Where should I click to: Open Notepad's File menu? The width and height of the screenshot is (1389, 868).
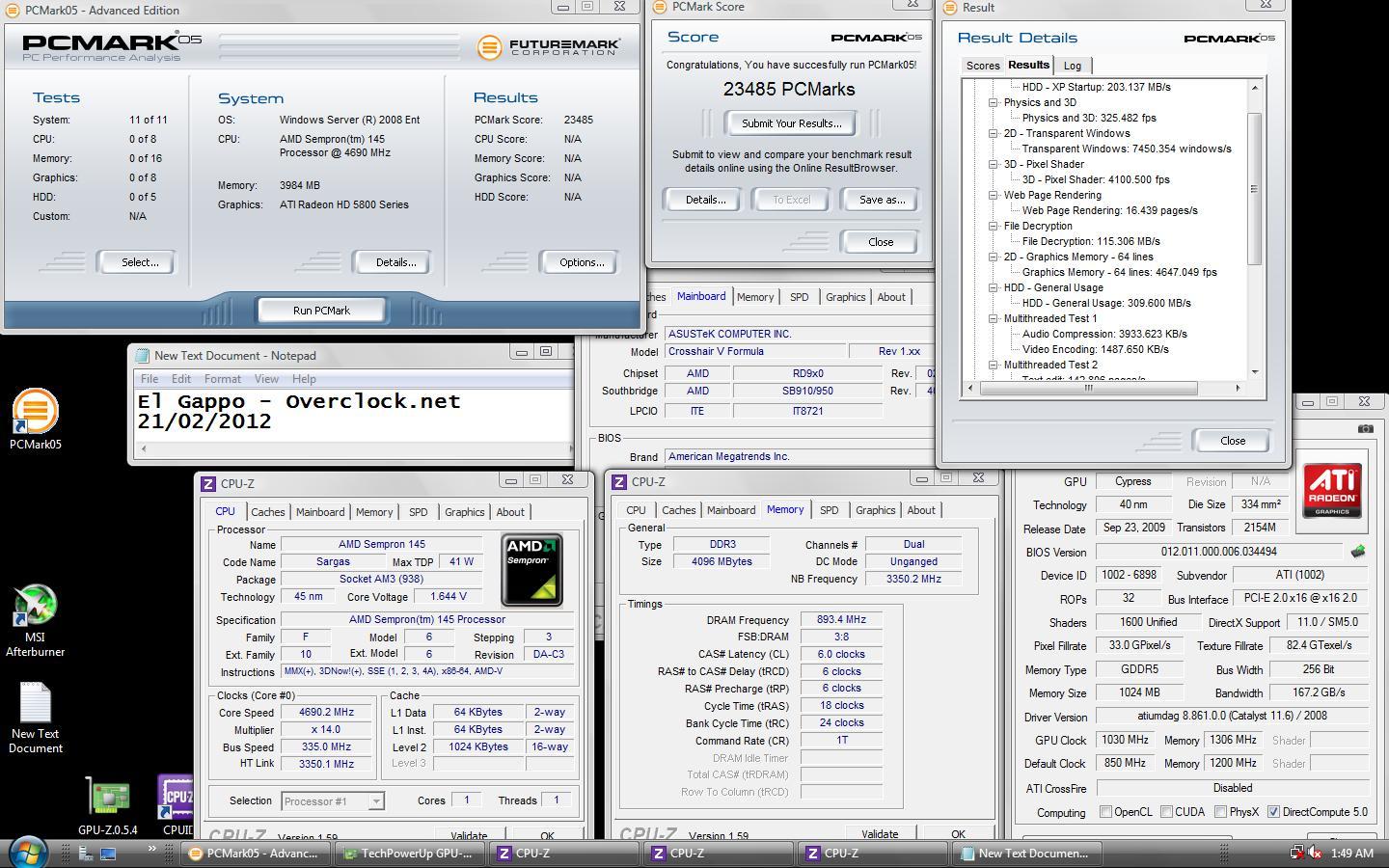pyautogui.click(x=150, y=379)
